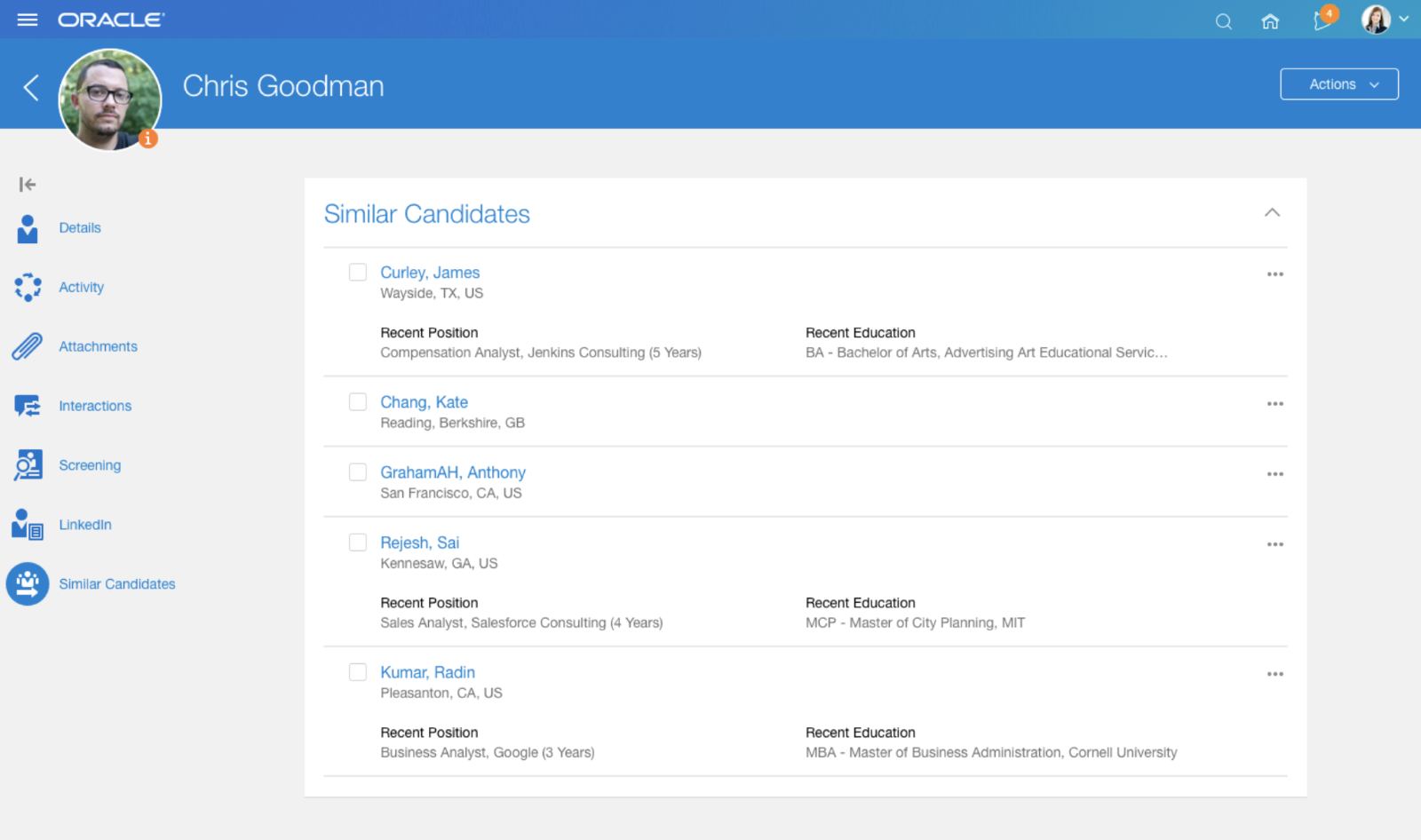Open Attachments via paperclip icon
1421x840 pixels.
click(x=28, y=346)
